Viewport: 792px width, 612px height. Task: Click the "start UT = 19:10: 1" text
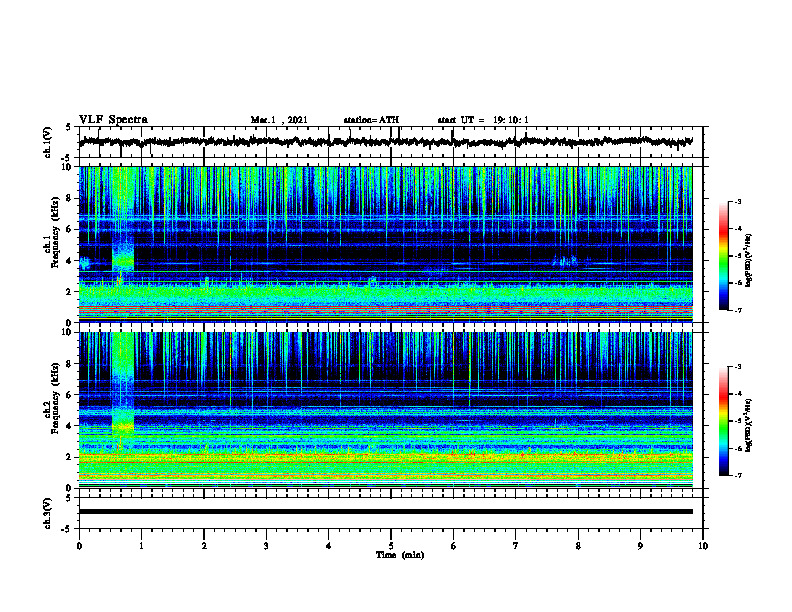point(483,120)
